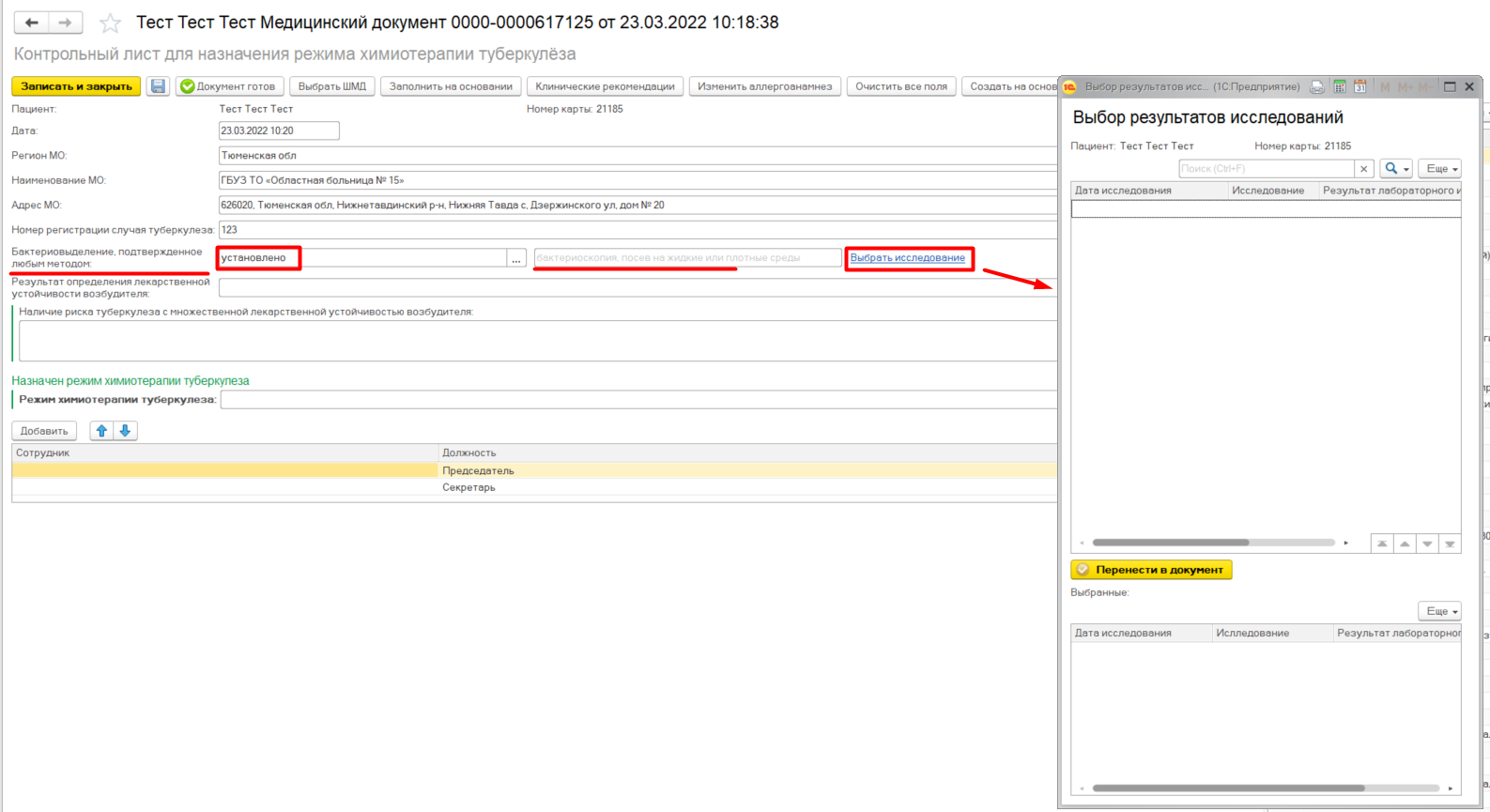Image resolution: width=1490 pixels, height=812 pixels.
Task: Click the back navigation arrow
Action: click(31, 23)
